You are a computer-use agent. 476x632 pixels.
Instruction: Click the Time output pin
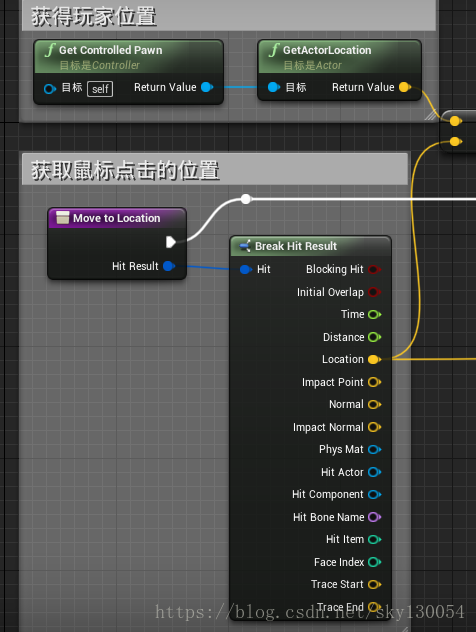374,314
